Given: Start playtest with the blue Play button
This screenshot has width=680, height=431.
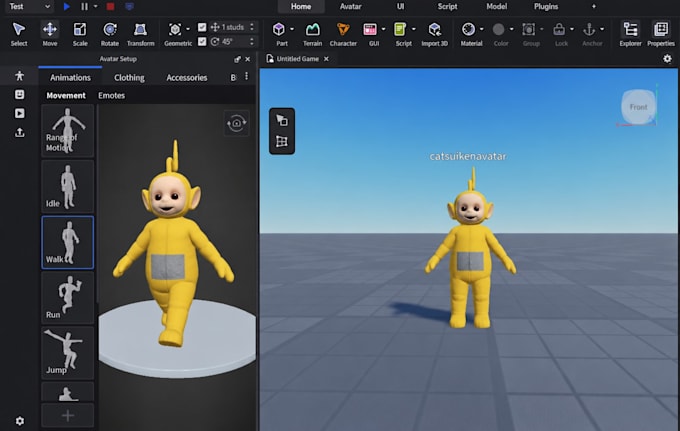Looking at the screenshot, I should (66, 7).
